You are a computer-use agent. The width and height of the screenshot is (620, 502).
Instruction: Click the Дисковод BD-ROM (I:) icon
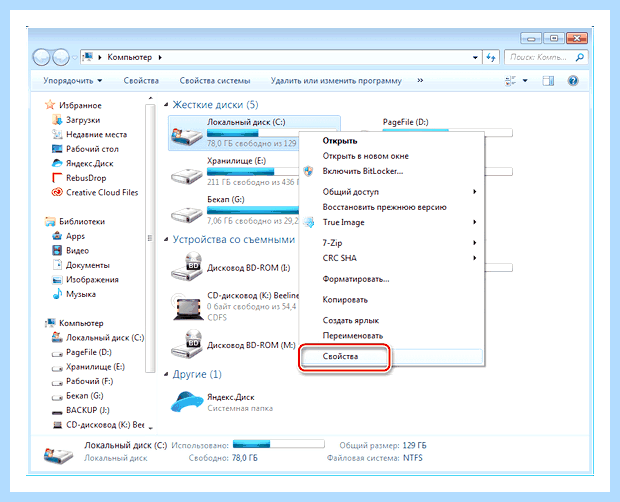pyautogui.click(x=187, y=266)
